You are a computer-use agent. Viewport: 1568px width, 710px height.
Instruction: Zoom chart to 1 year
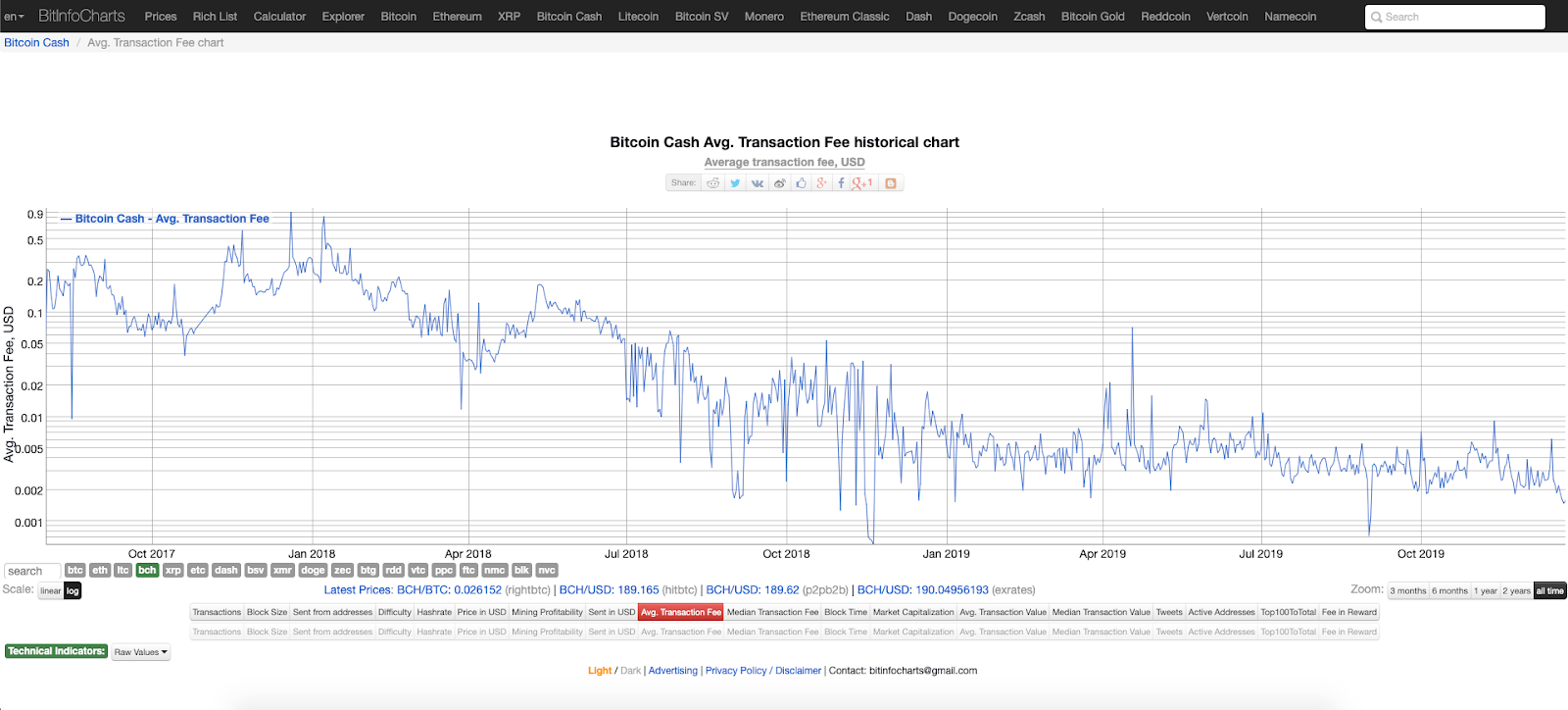point(1486,591)
